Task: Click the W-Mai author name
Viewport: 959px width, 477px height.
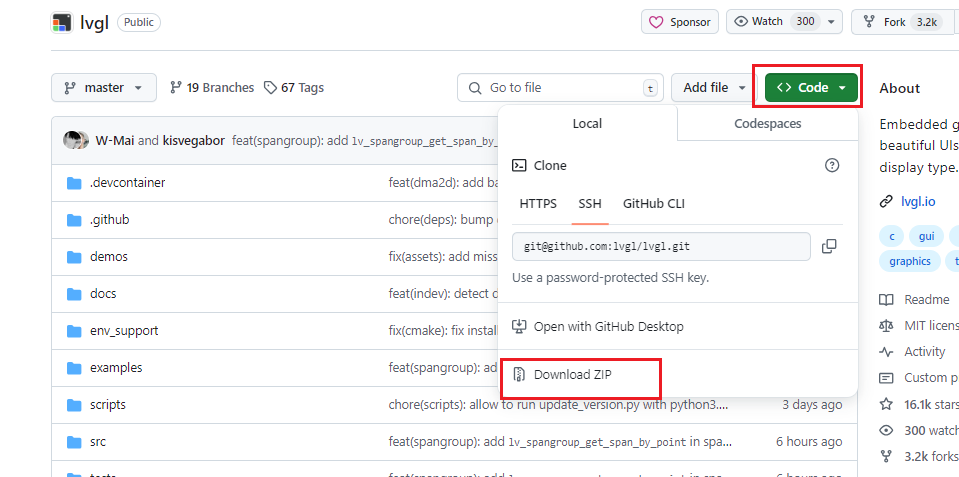Action: [x=115, y=141]
